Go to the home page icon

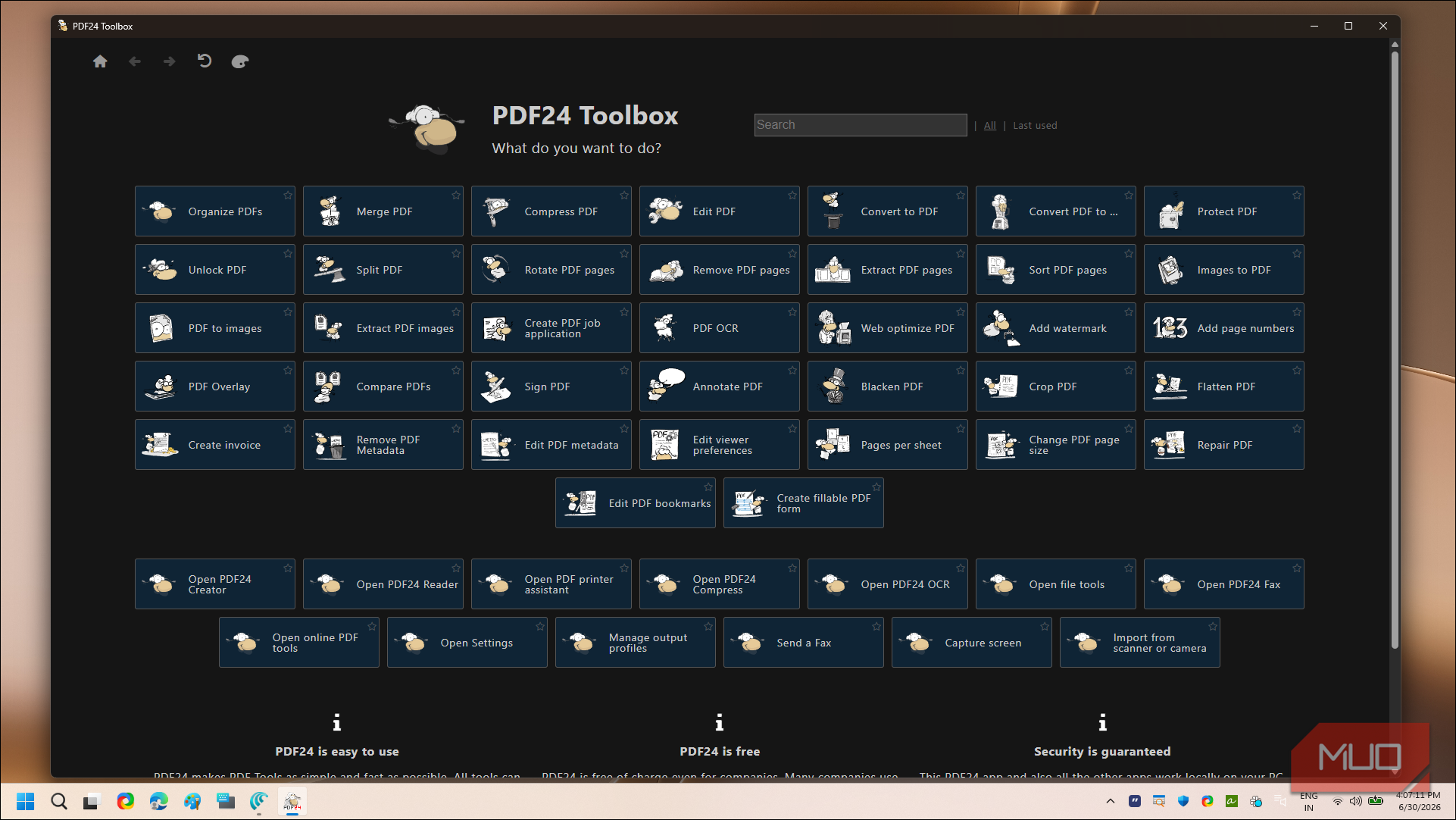[x=100, y=61]
